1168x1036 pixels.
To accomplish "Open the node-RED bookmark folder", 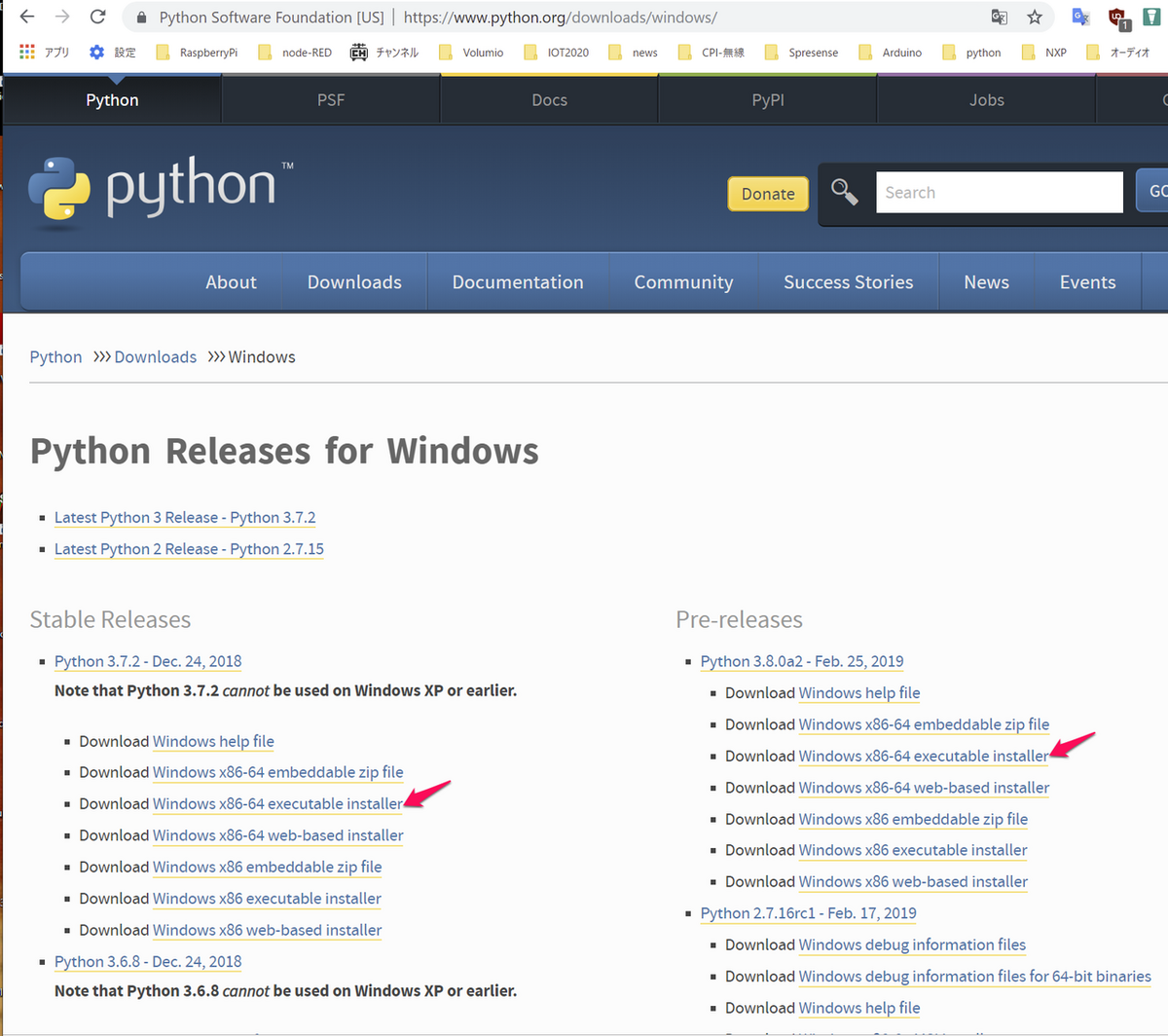I will coord(295,53).
